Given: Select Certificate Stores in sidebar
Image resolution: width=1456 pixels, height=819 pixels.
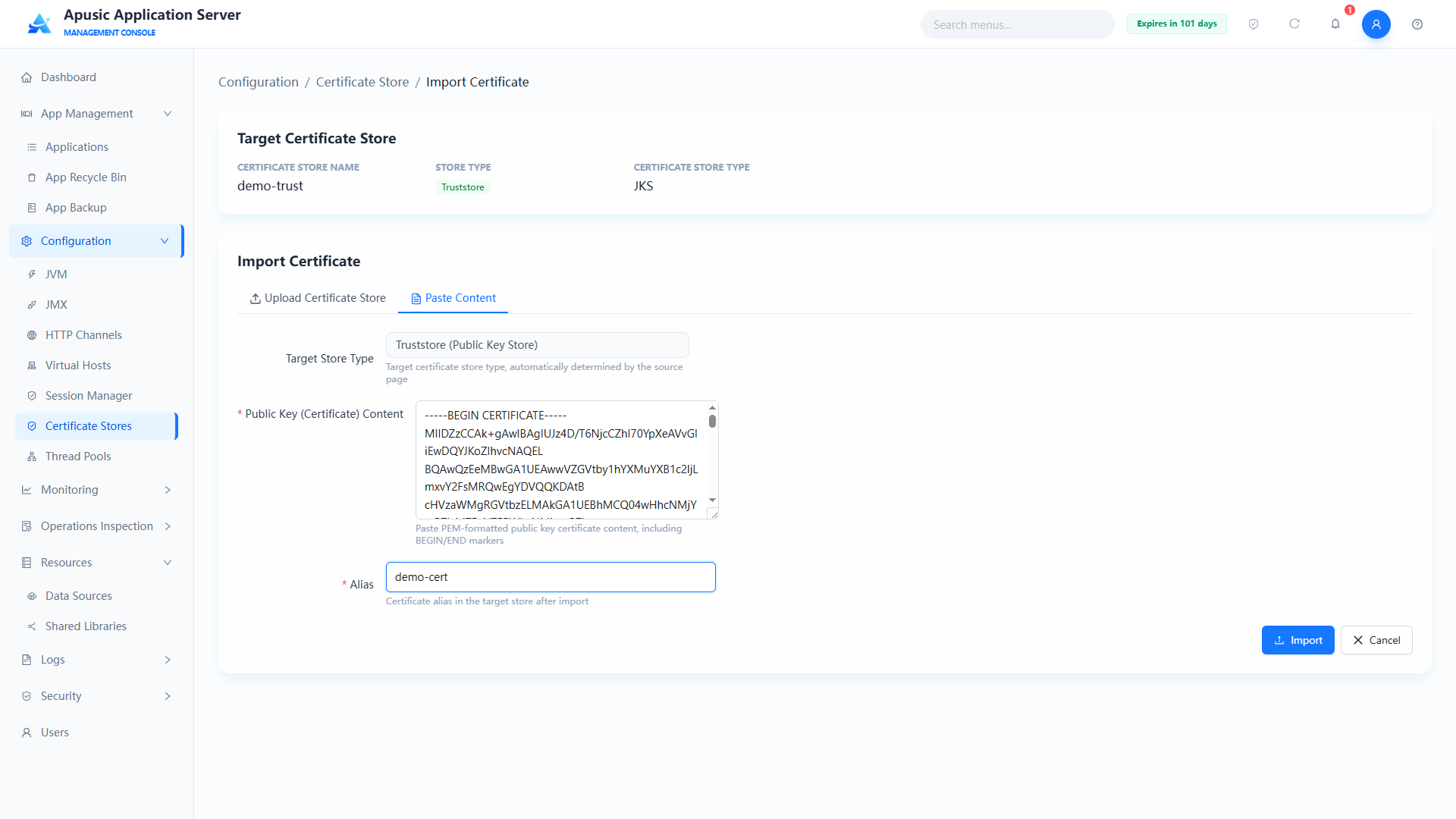Looking at the screenshot, I should click(97, 426).
